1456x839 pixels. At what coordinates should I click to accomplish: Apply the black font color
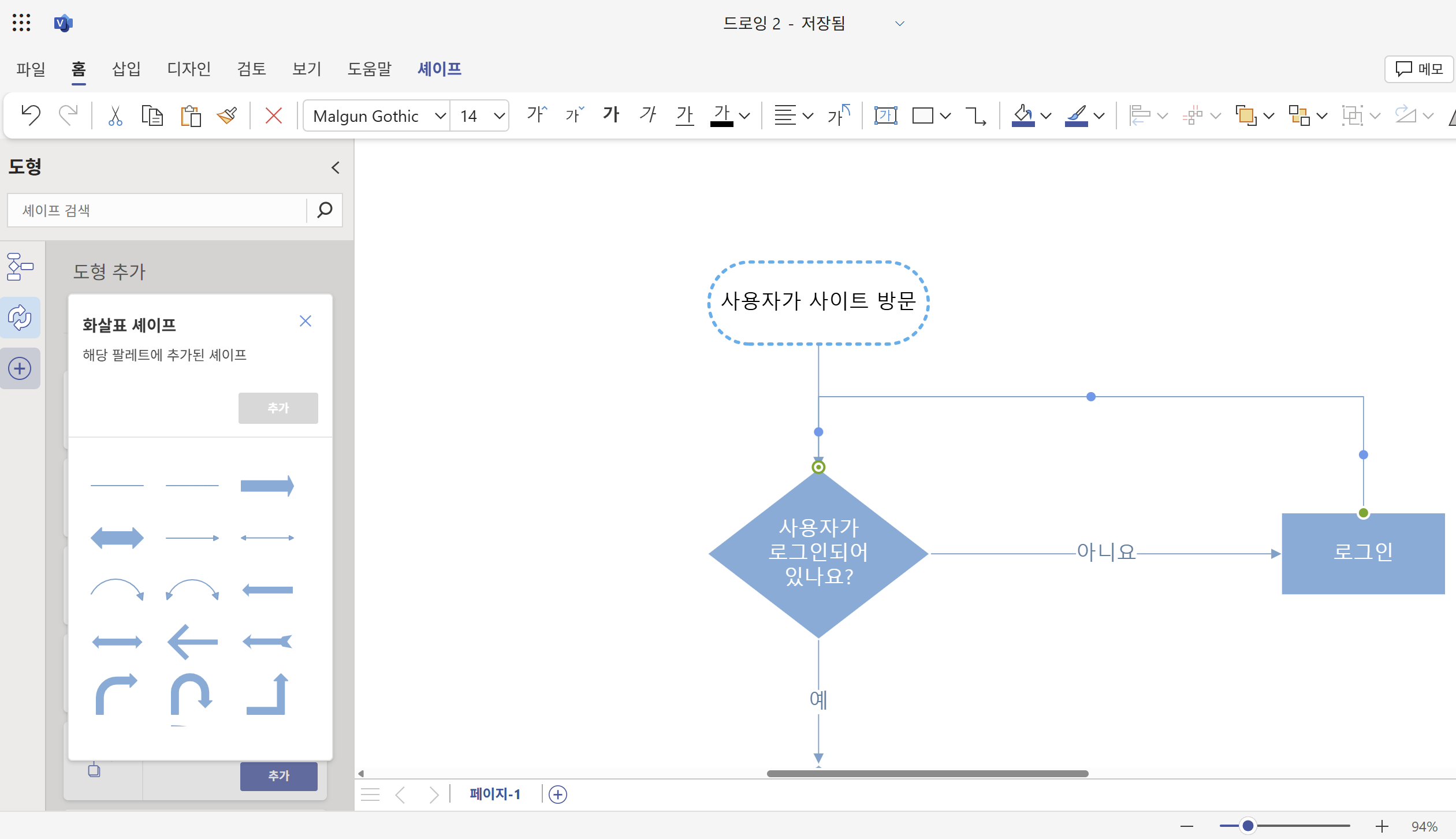[722, 115]
